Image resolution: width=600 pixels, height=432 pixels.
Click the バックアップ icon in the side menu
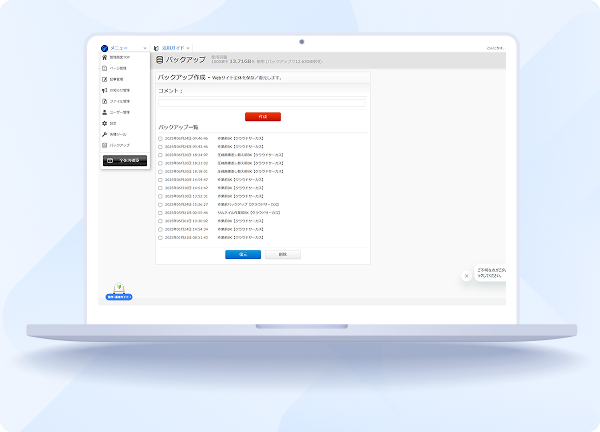(x=104, y=145)
